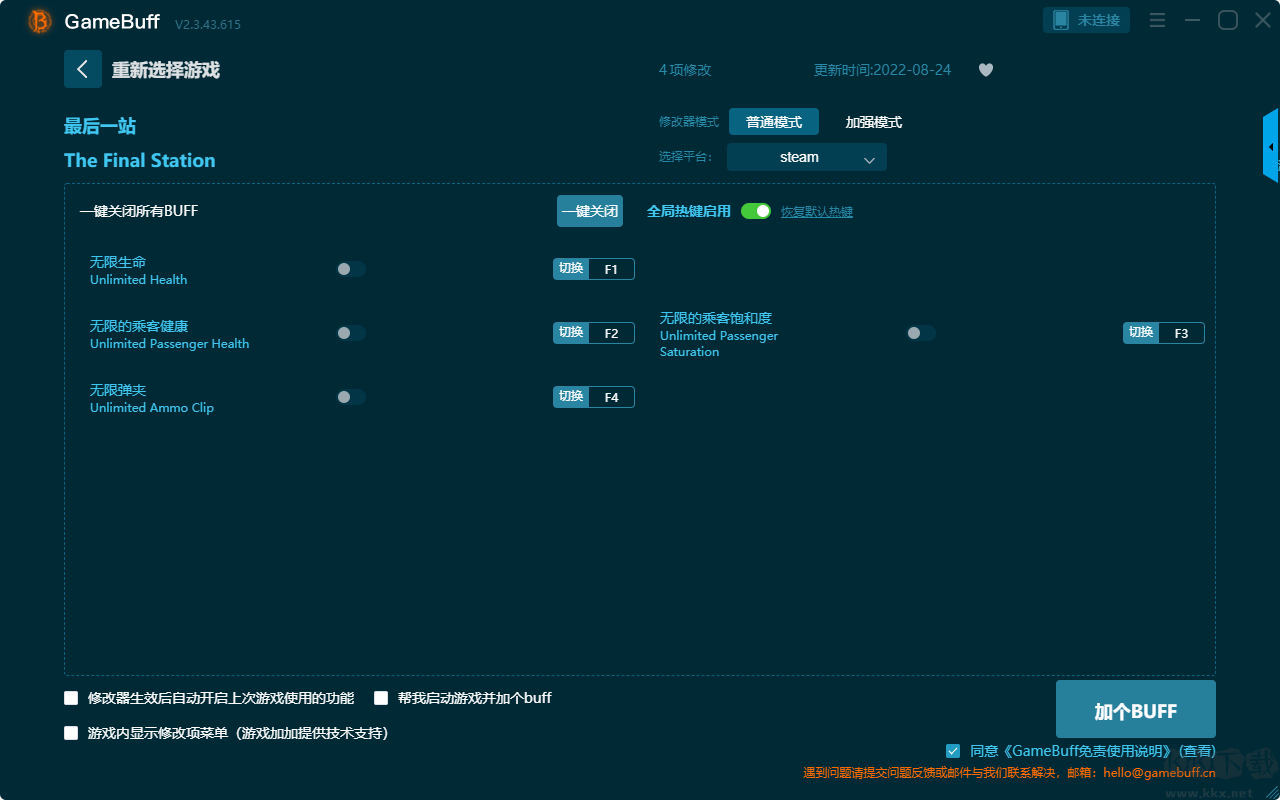Toggle Unlimited Health switch
Viewport: 1280px width, 800px height.
click(x=351, y=269)
